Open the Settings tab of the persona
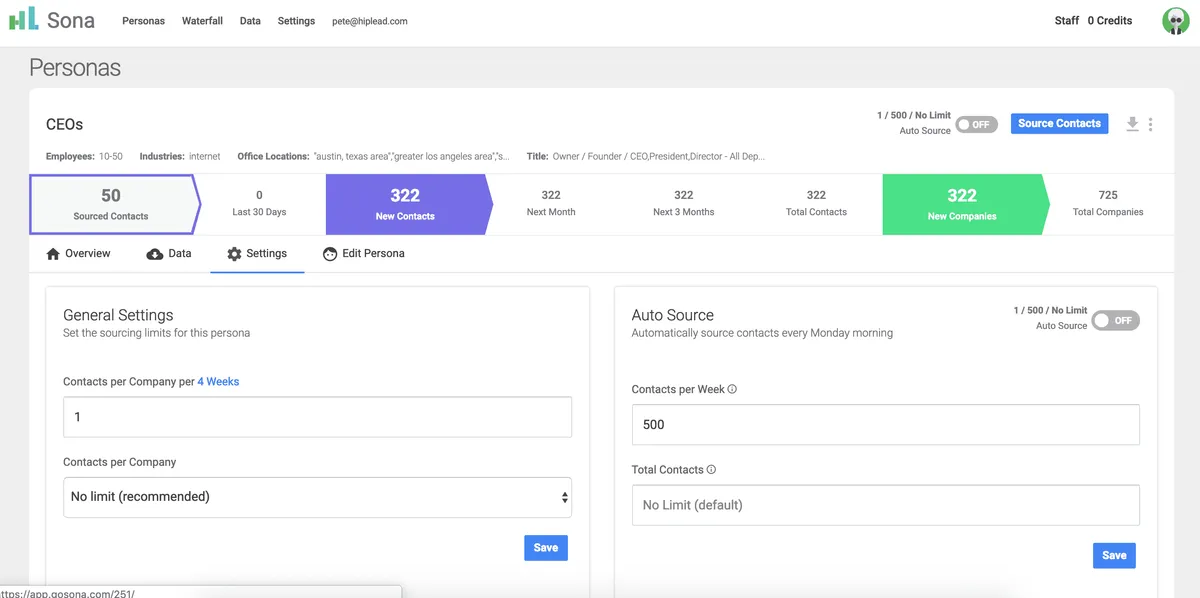This screenshot has height=598, width=1200. (257, 254)
